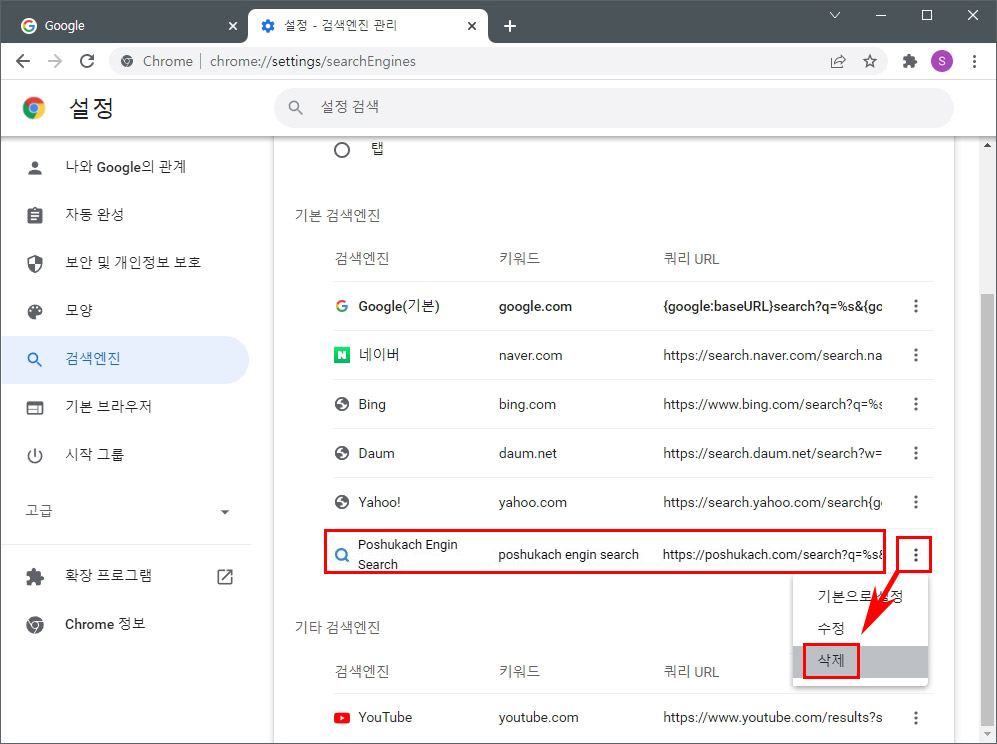Open the kebab menu for Google(기본)
Viewport: 997px width, 744px height.
tap(916, 306)
